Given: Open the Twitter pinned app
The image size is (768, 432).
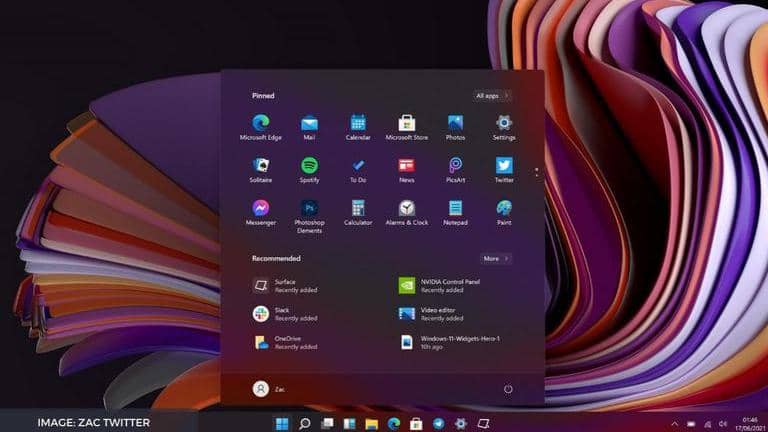Looking at the screenshot, I should pyautogui.click(x=504, y=165).
